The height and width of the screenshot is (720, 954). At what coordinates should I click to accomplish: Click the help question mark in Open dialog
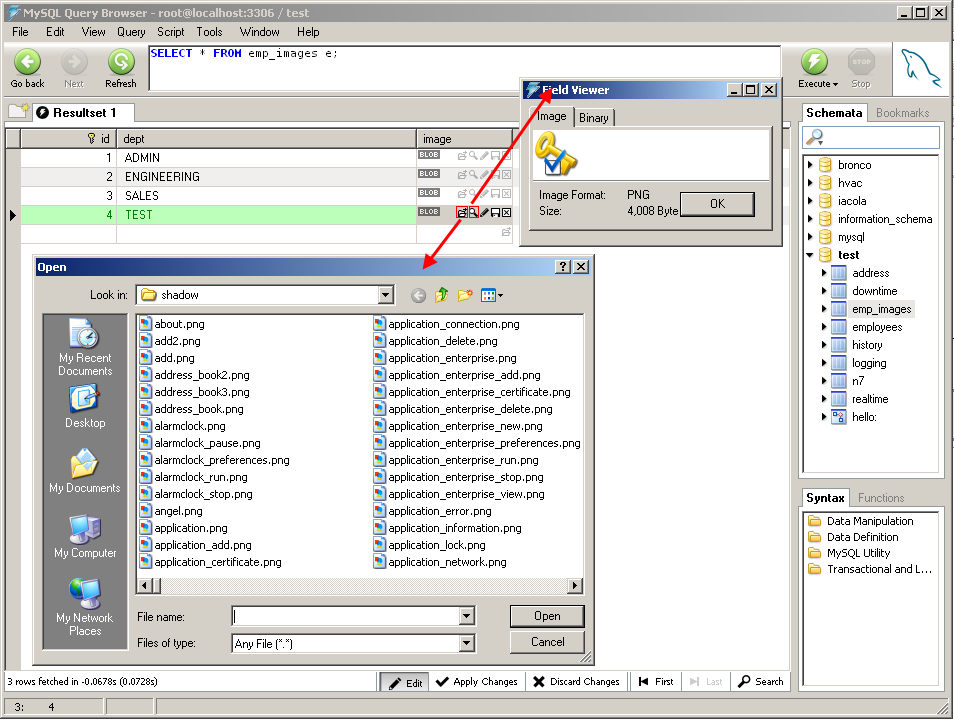click(563, 267)
